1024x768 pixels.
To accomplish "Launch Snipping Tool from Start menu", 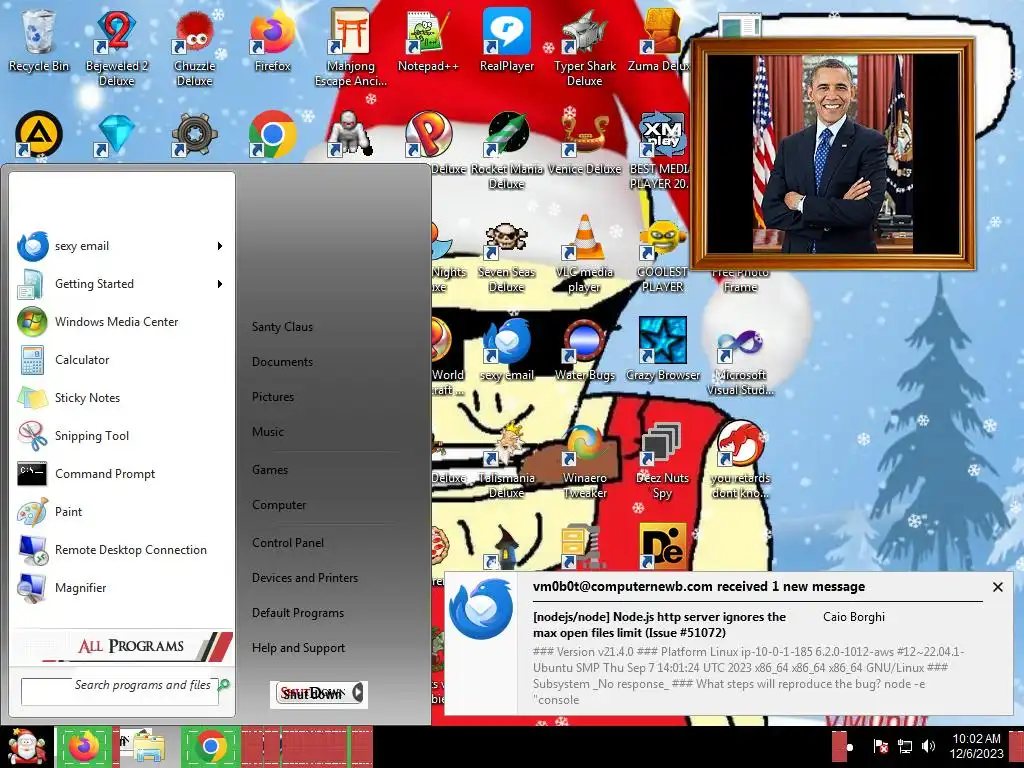I will click(122, 436).
